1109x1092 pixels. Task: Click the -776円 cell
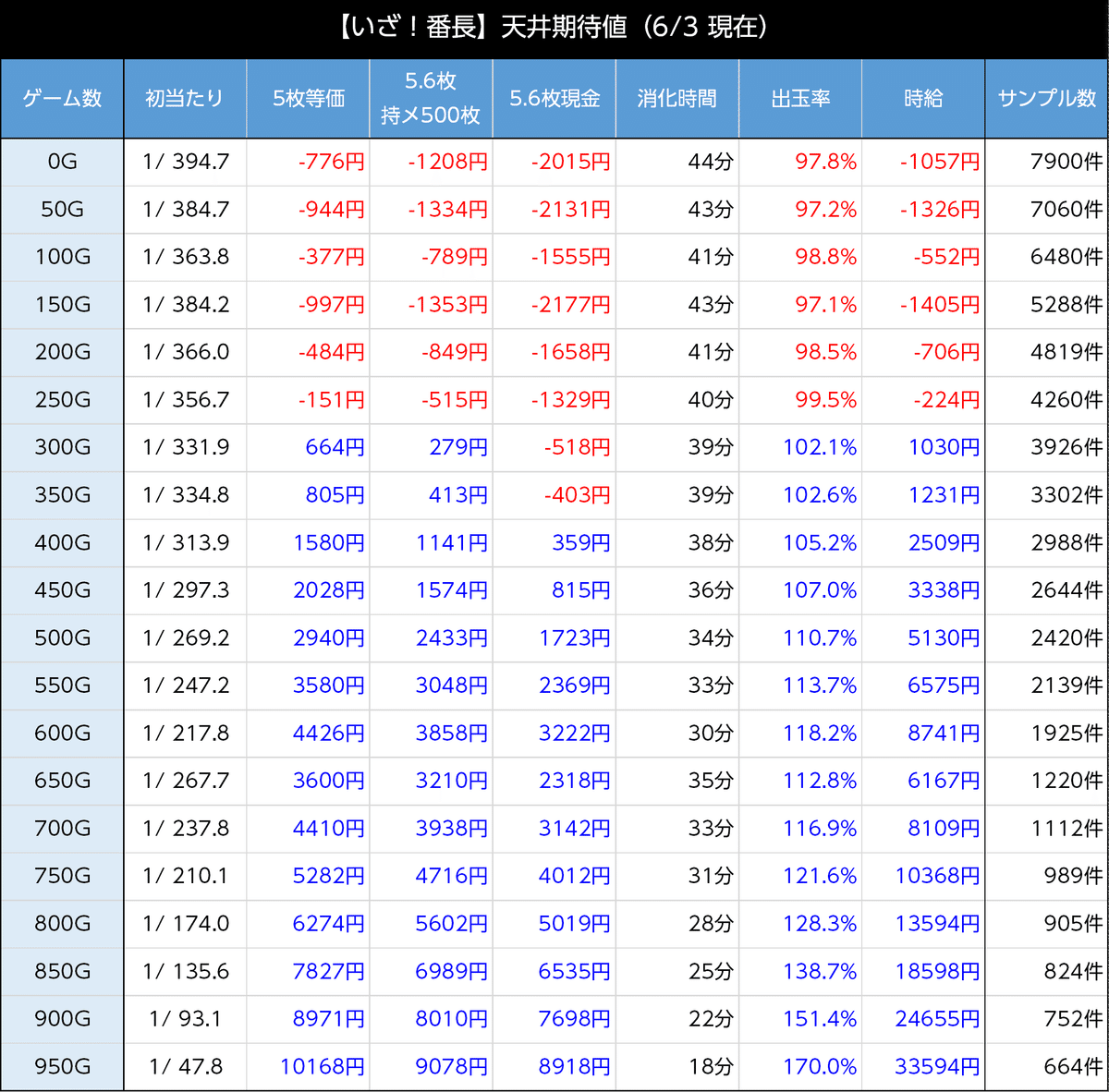[308, 163]
